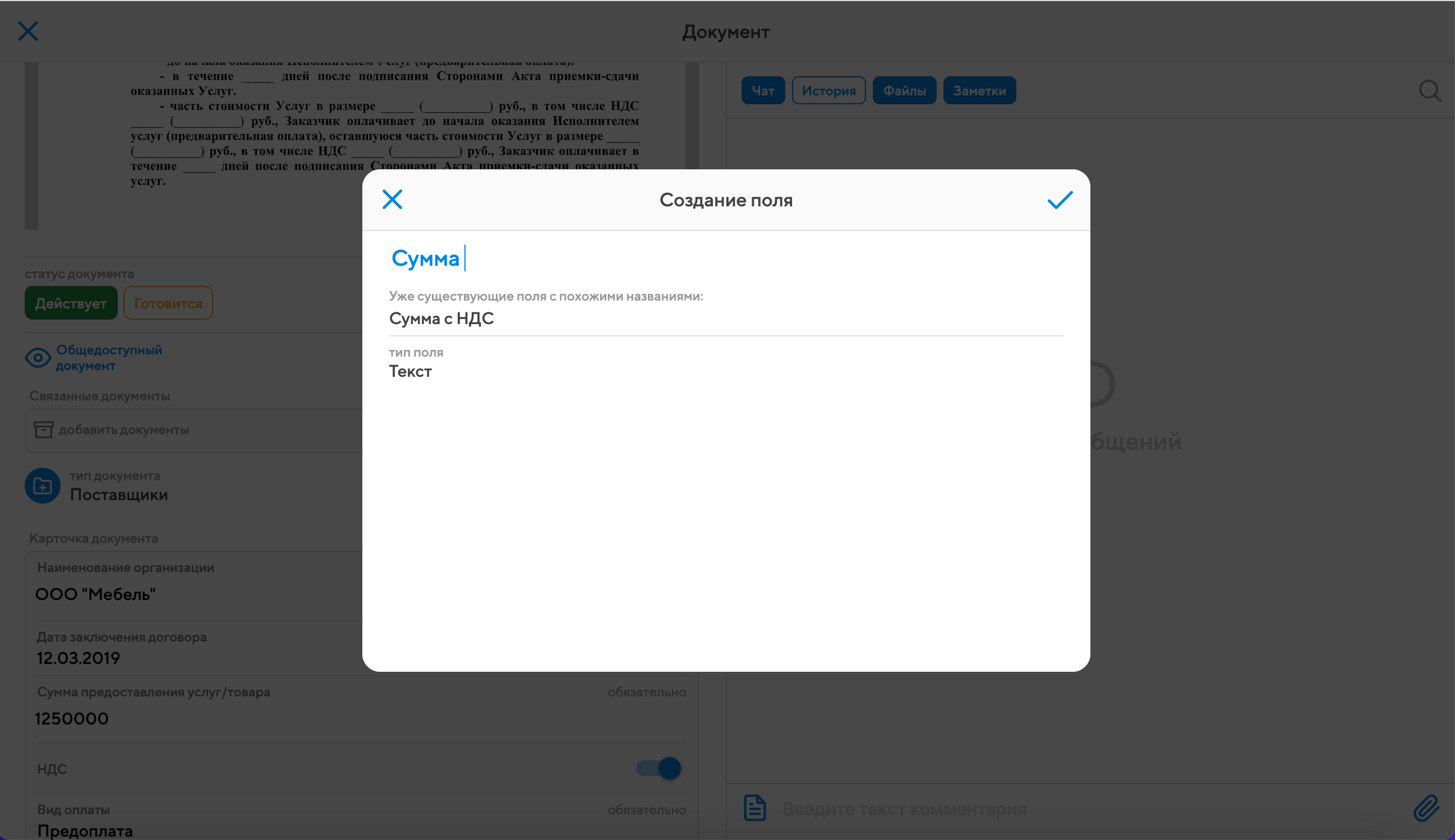Click the folder icon next to тип документа
This screenshot has width=1455, height=840.
(43, 486)
